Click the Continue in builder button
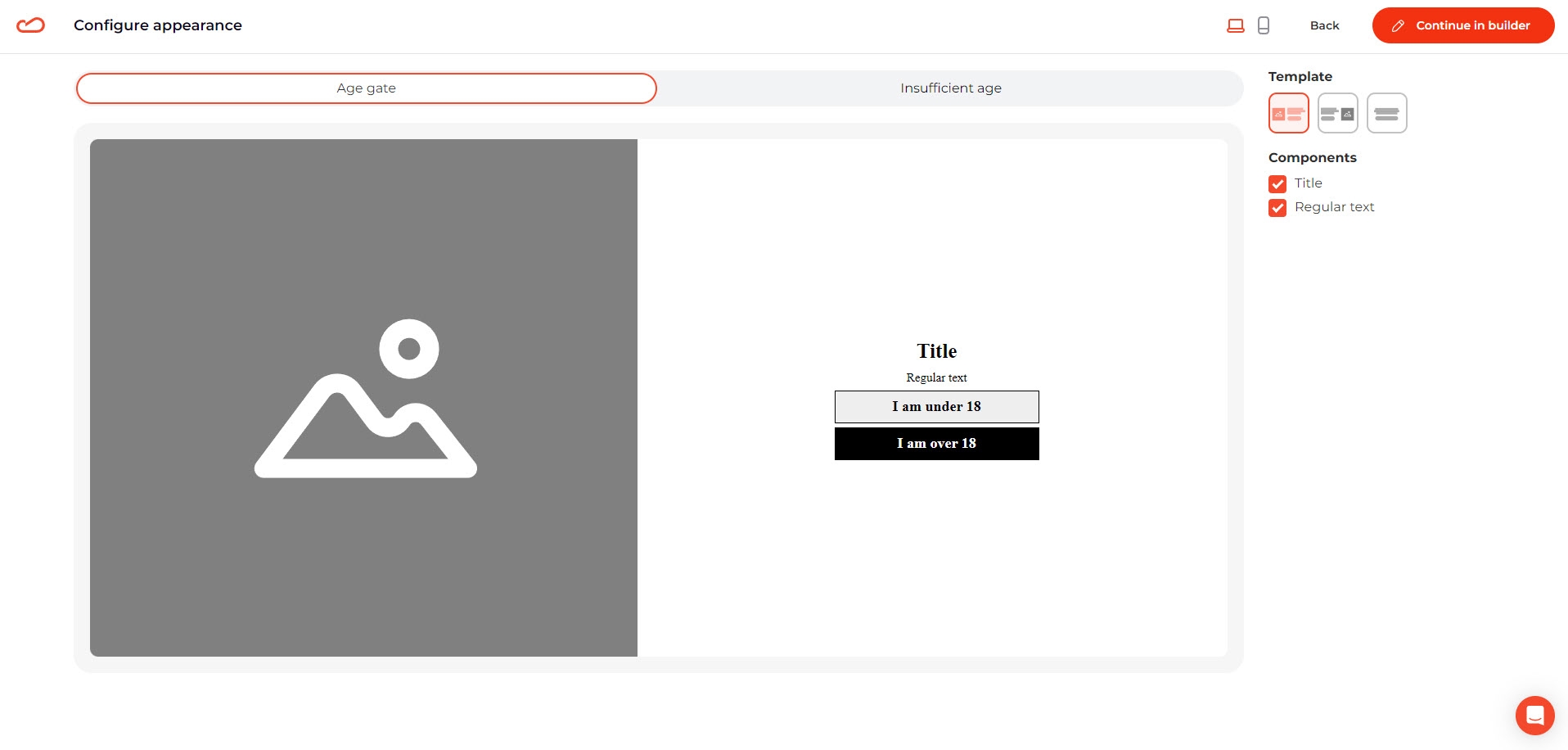1568x750 pixels. 1463,25
